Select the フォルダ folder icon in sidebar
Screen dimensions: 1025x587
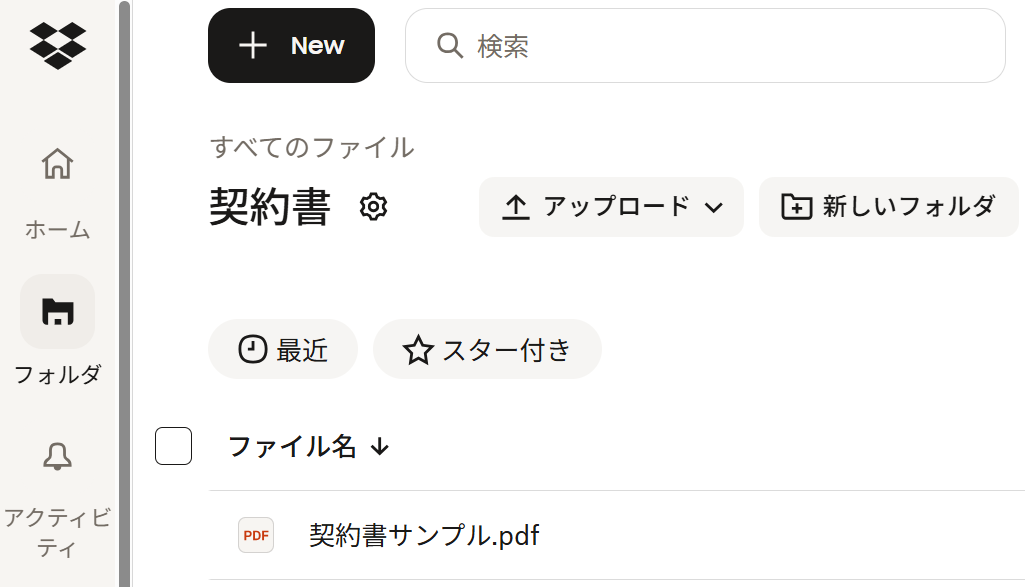tap(57, 311)
